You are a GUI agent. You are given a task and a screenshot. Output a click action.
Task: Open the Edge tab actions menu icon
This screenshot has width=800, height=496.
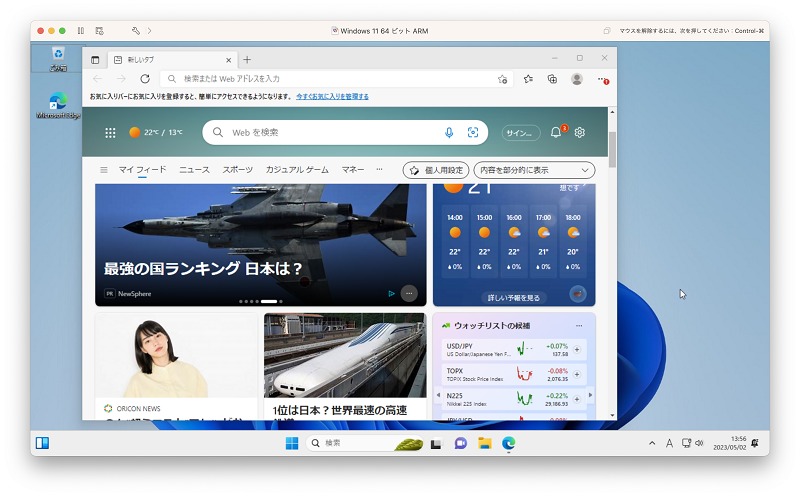pyautogui.click(x=95, y=60)
